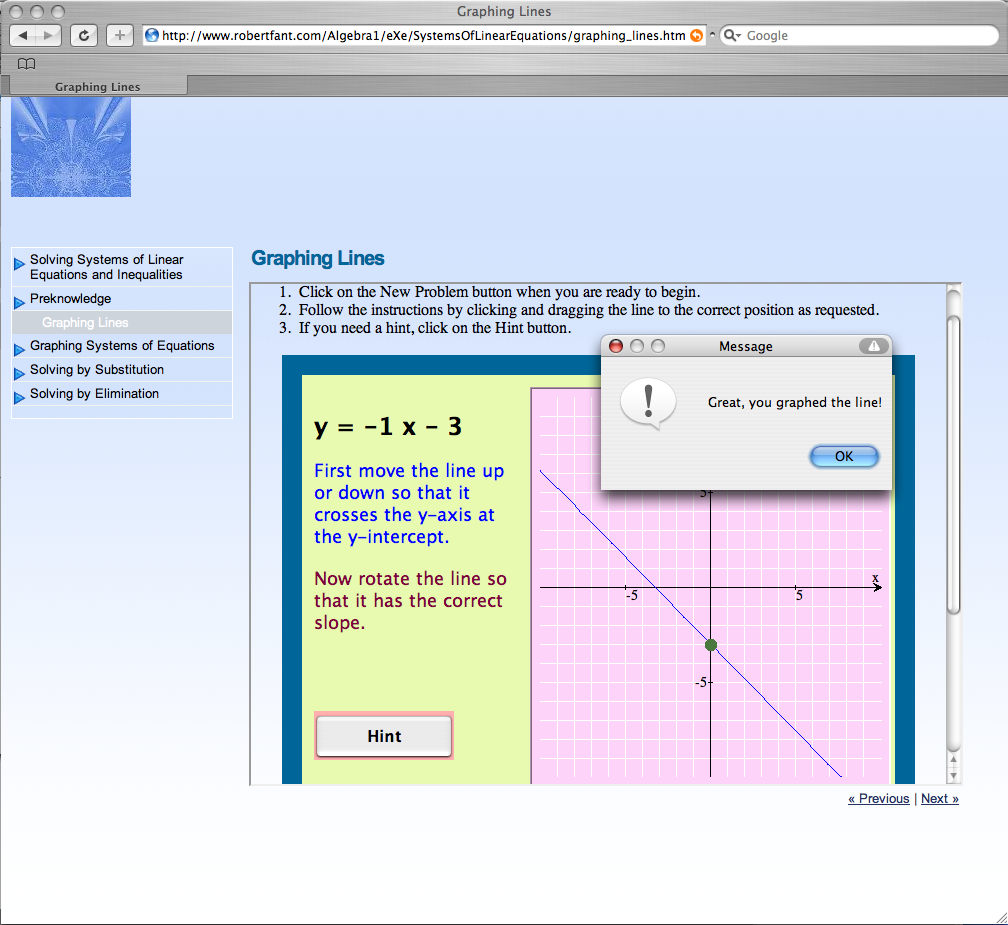Click the orange RSS/reload icon in address bar
The height and width of the screenshot is (925, 1008).
click(696, 35)
